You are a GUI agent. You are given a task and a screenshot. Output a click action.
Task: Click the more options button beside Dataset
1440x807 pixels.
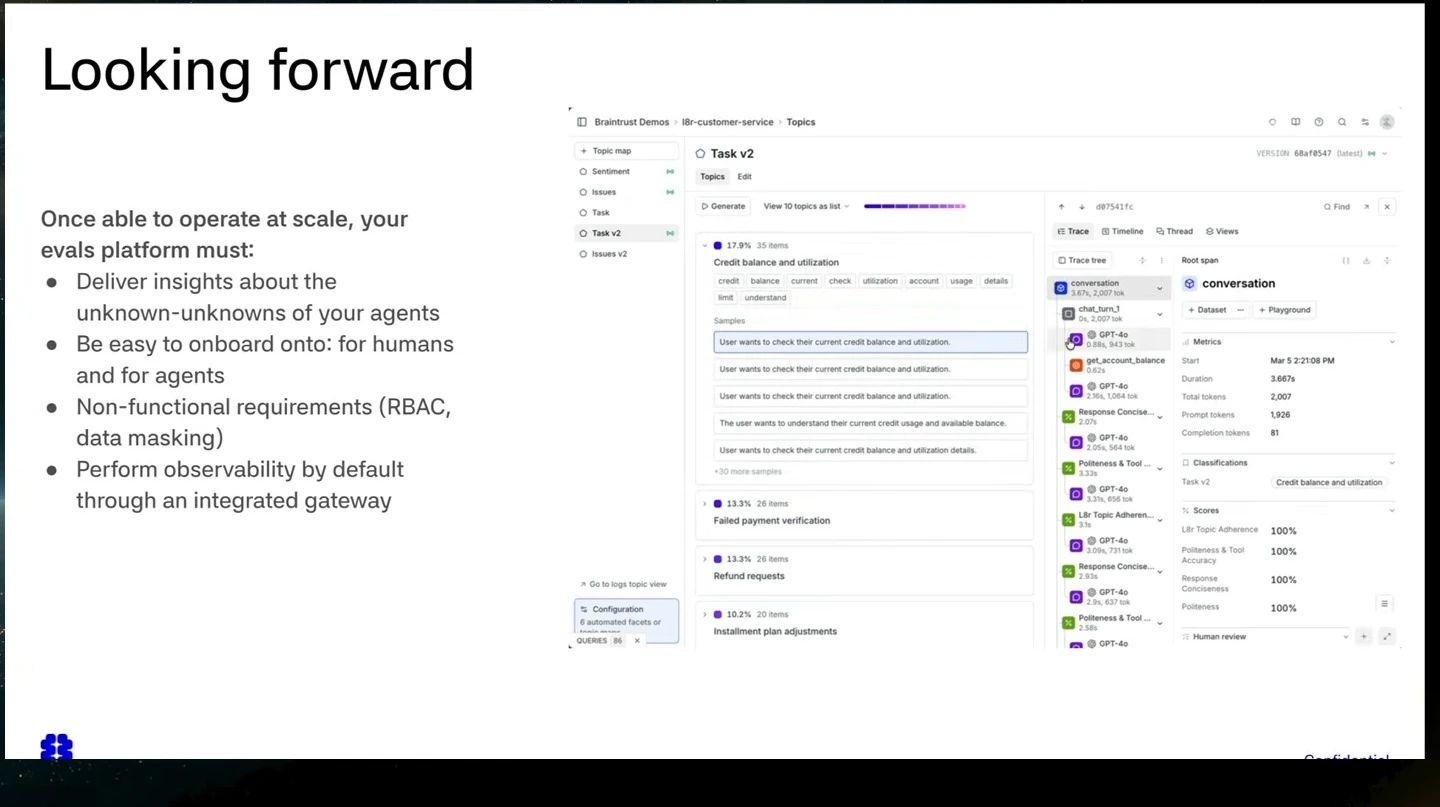1241,310
